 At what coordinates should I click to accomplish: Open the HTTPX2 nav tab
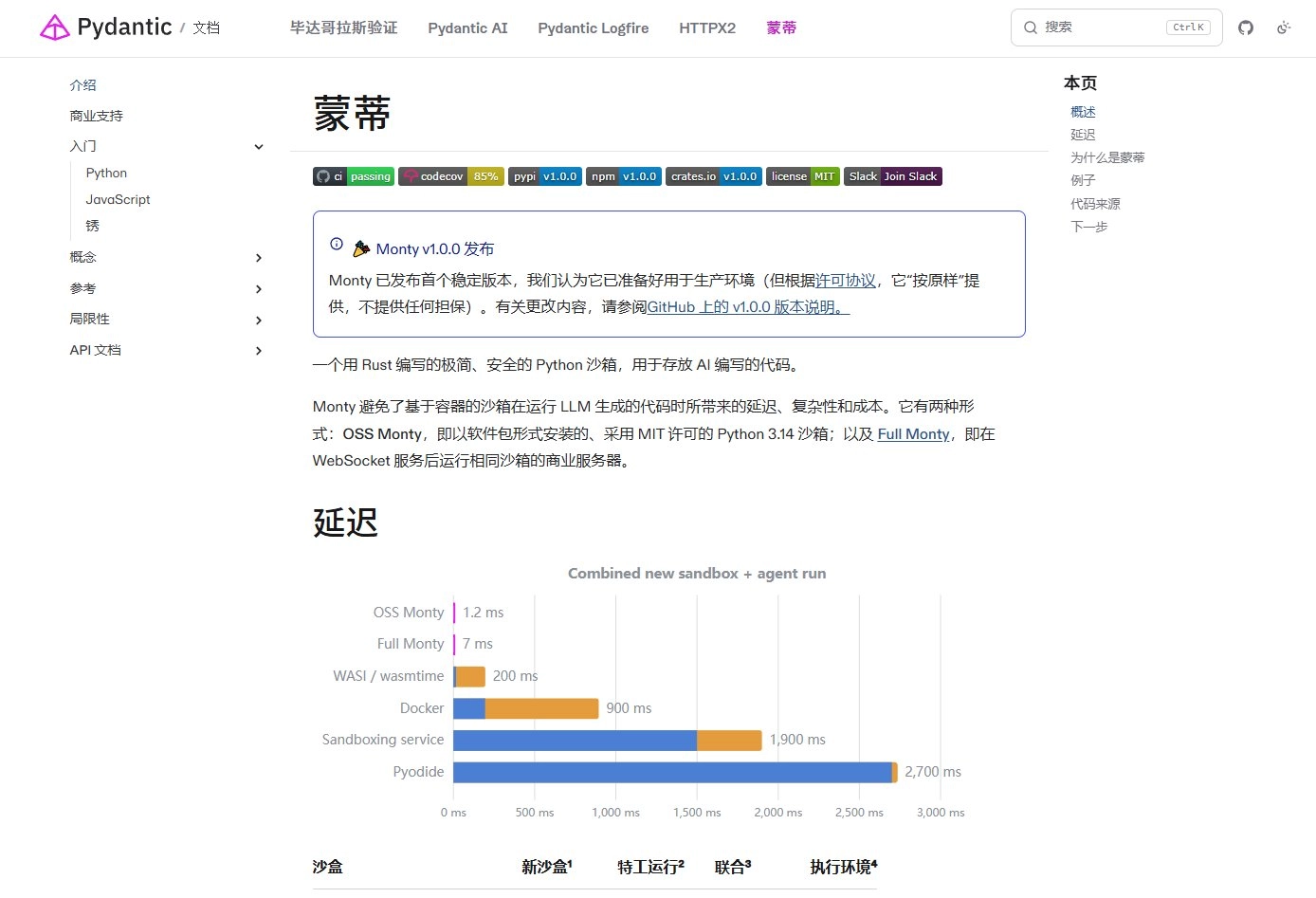[x=707, y=27]
